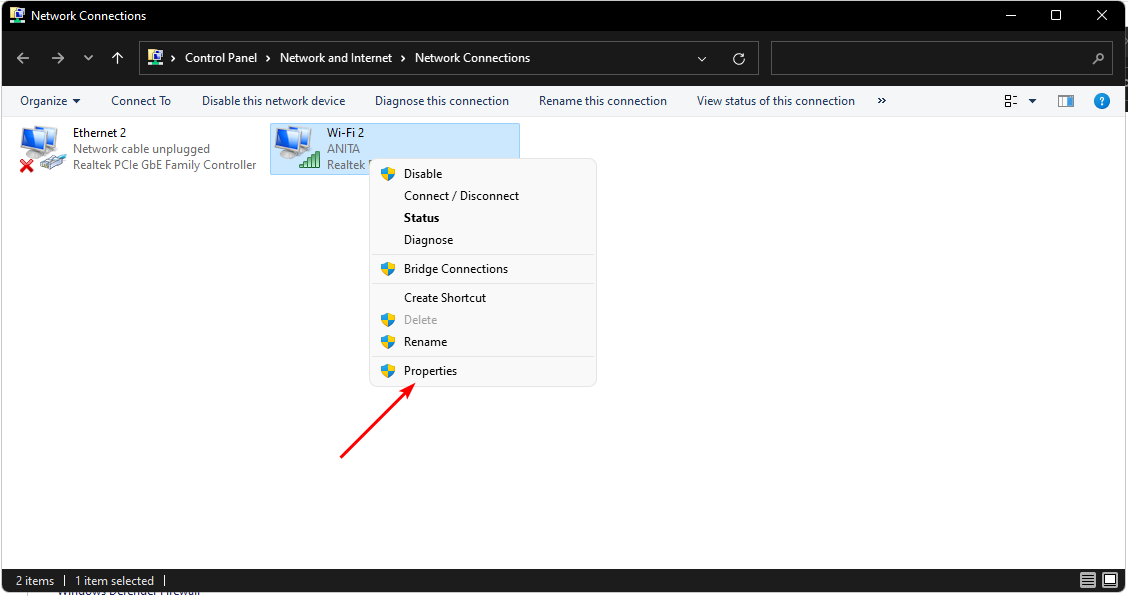The width and height of the screenshot is (1128, 596).
Task: Click the Network and Internet breadcrumb
Action: (x=336, y=58)
